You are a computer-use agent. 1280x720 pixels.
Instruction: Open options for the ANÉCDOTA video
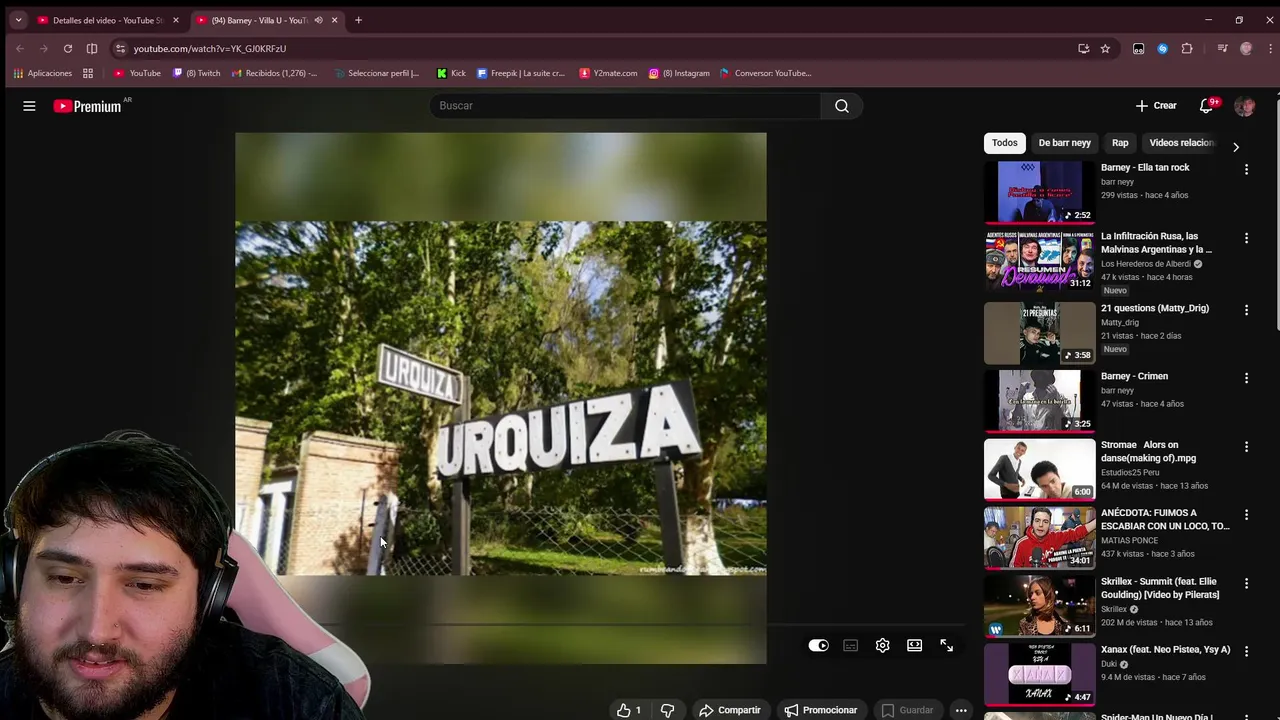[x=1246, y=515]
